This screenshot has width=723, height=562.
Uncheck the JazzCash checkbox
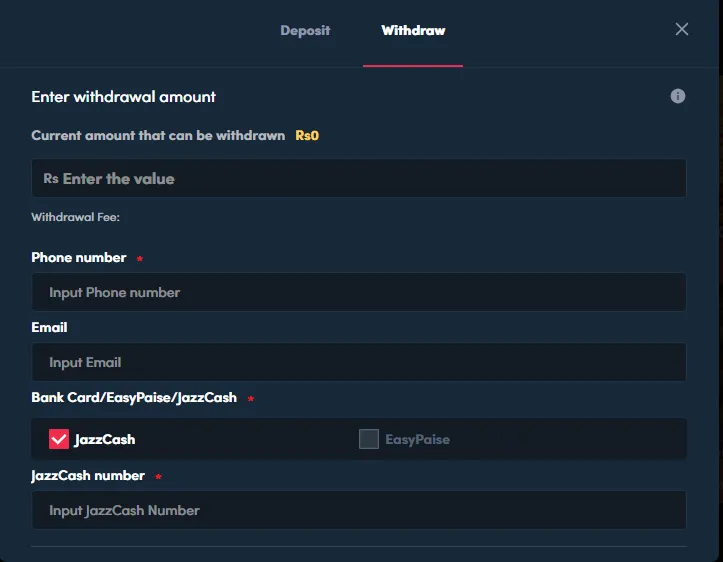pyautogui.click(x=59, y=439)
